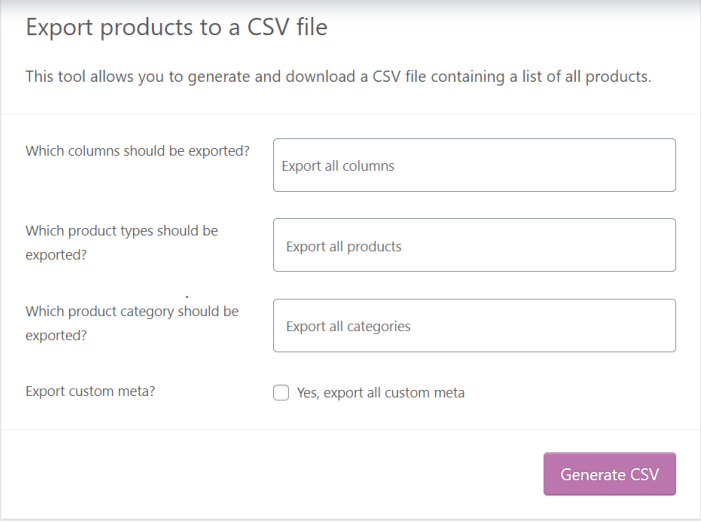Image resolution: width=701 pixels, height=523 pixels.
Task: Click empty right side of product types field
Action: click(600, 245)
